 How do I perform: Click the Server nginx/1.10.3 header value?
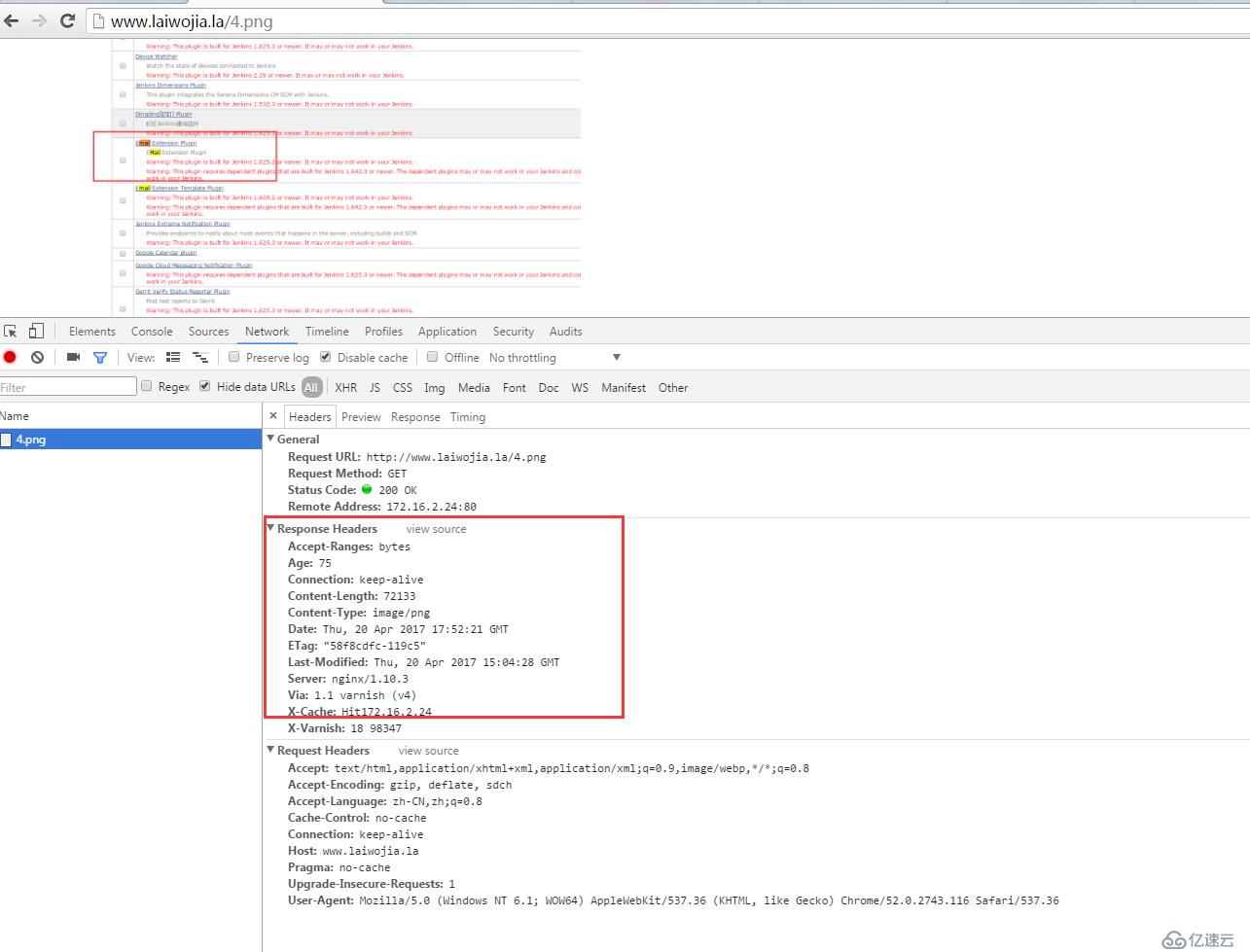[370, 679]
